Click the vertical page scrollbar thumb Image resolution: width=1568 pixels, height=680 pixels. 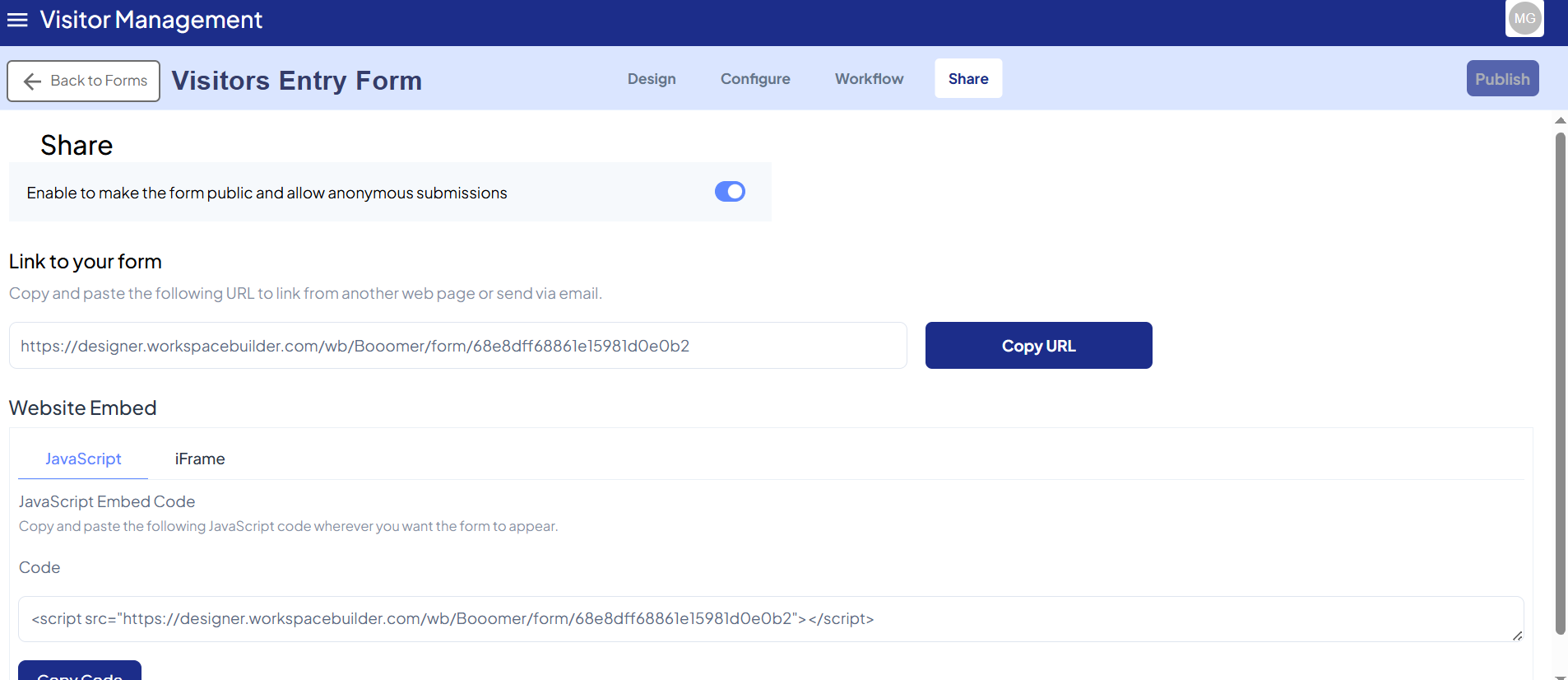[x=1560, y=383]
